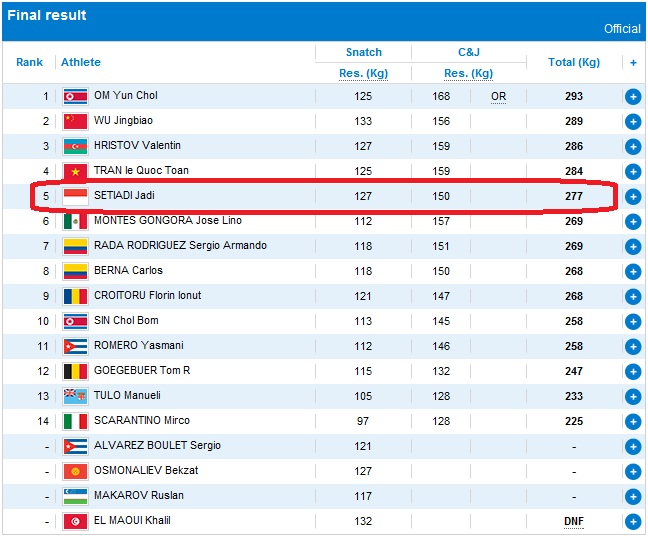
Task: Click the Tunisia flag beside EL MAOUI Khalil
Action: point(75,521)
